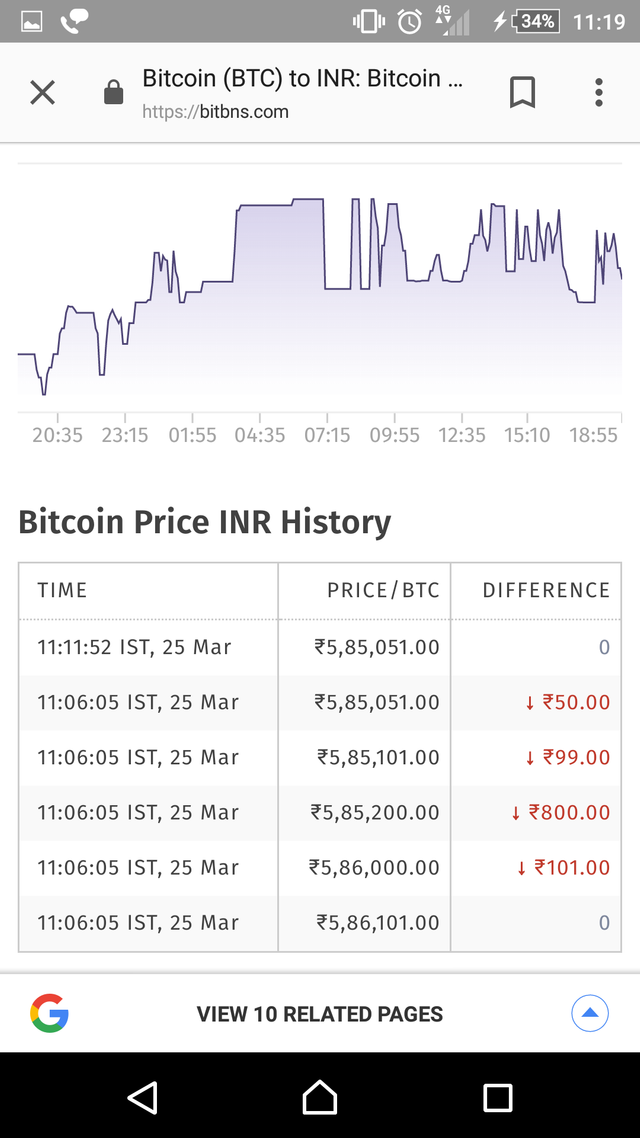
Task: Tap the alarm clock status icon
Action: 410,22
